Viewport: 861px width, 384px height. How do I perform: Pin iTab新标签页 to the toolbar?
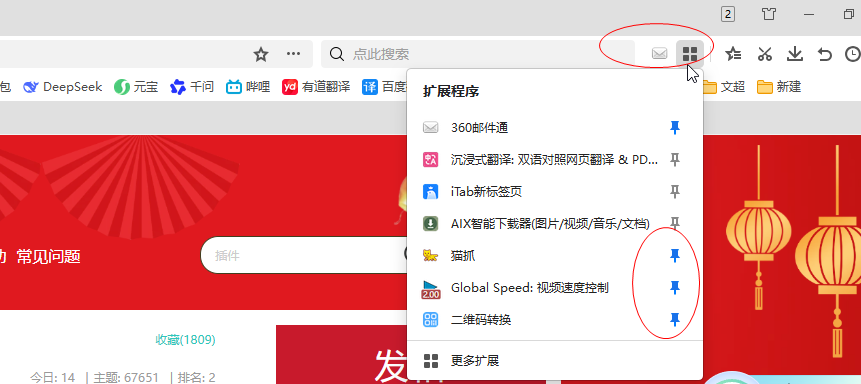click(x=675, y=192)
